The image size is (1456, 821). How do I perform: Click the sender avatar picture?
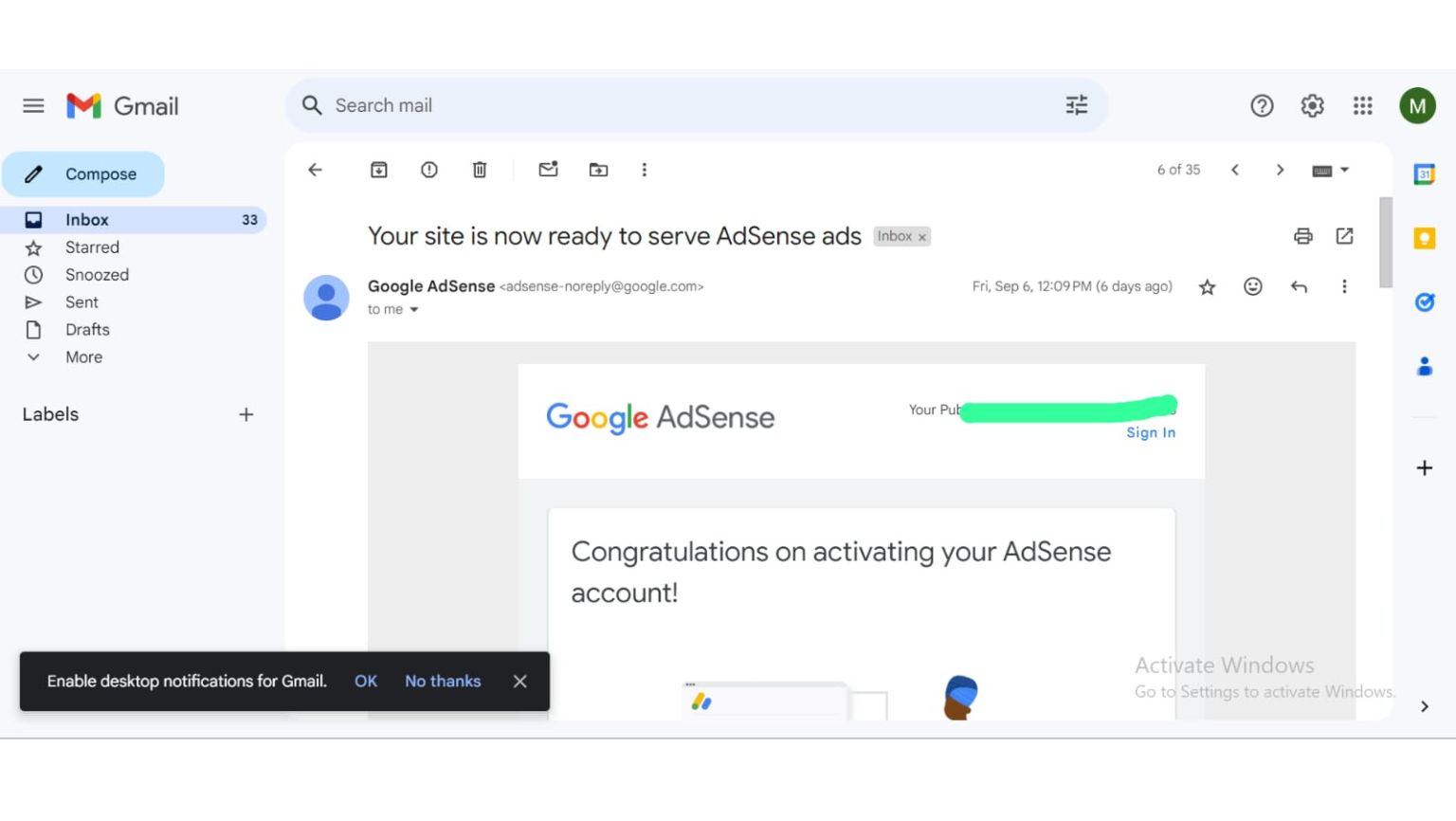(x=326, y=298)
